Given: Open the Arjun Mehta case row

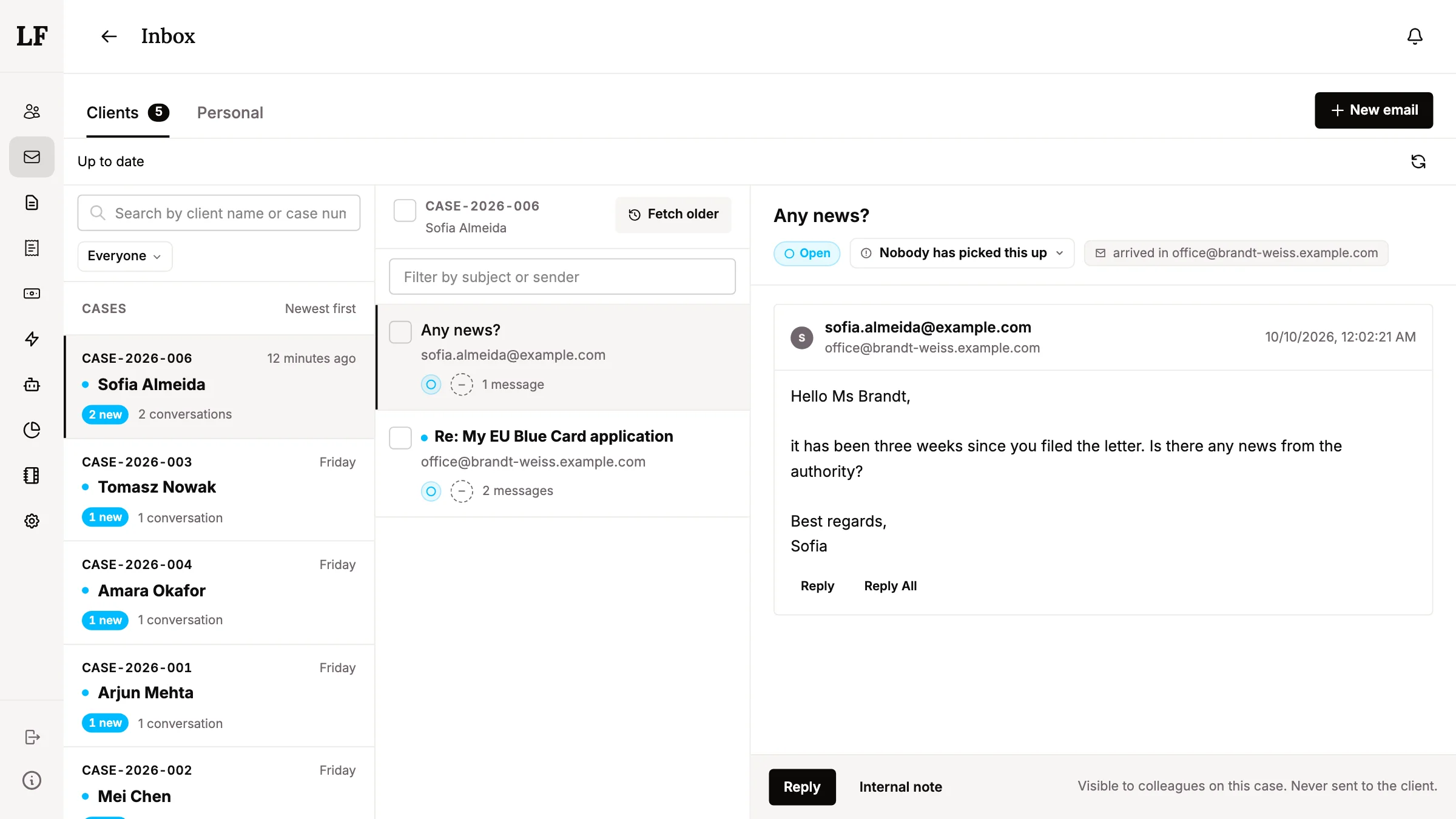Looking at the screenshot, I should click(220, 696).
